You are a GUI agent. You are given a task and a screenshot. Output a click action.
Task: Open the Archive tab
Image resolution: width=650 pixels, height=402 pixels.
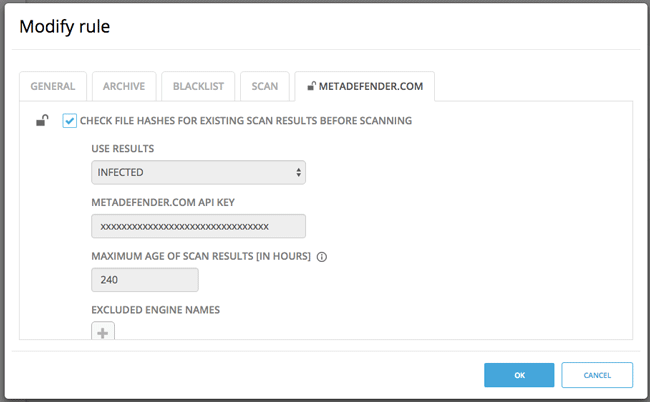click(124, 87)
